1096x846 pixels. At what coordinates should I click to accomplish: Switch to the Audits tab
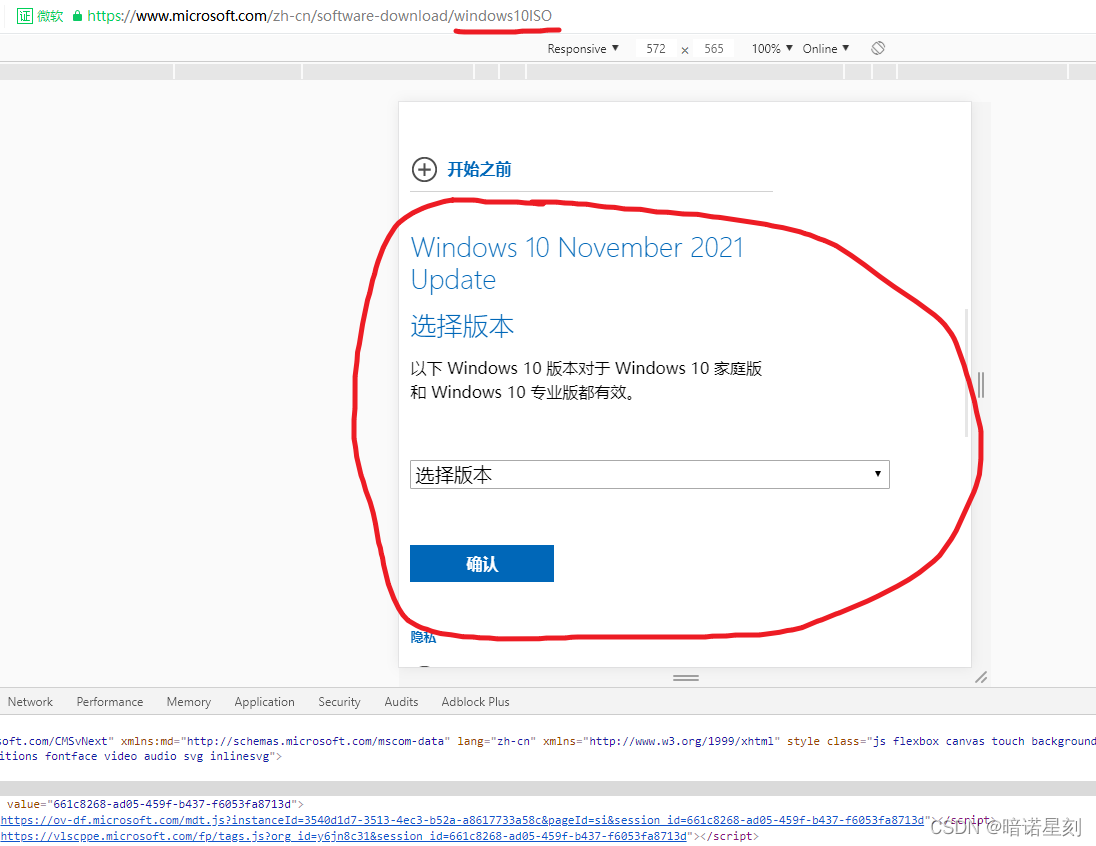pos(401,701)
